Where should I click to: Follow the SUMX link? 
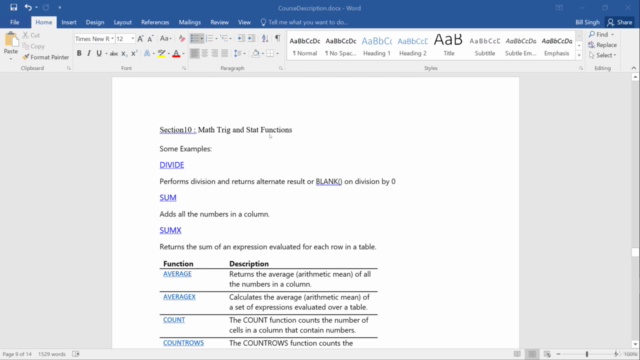point(170,230)
